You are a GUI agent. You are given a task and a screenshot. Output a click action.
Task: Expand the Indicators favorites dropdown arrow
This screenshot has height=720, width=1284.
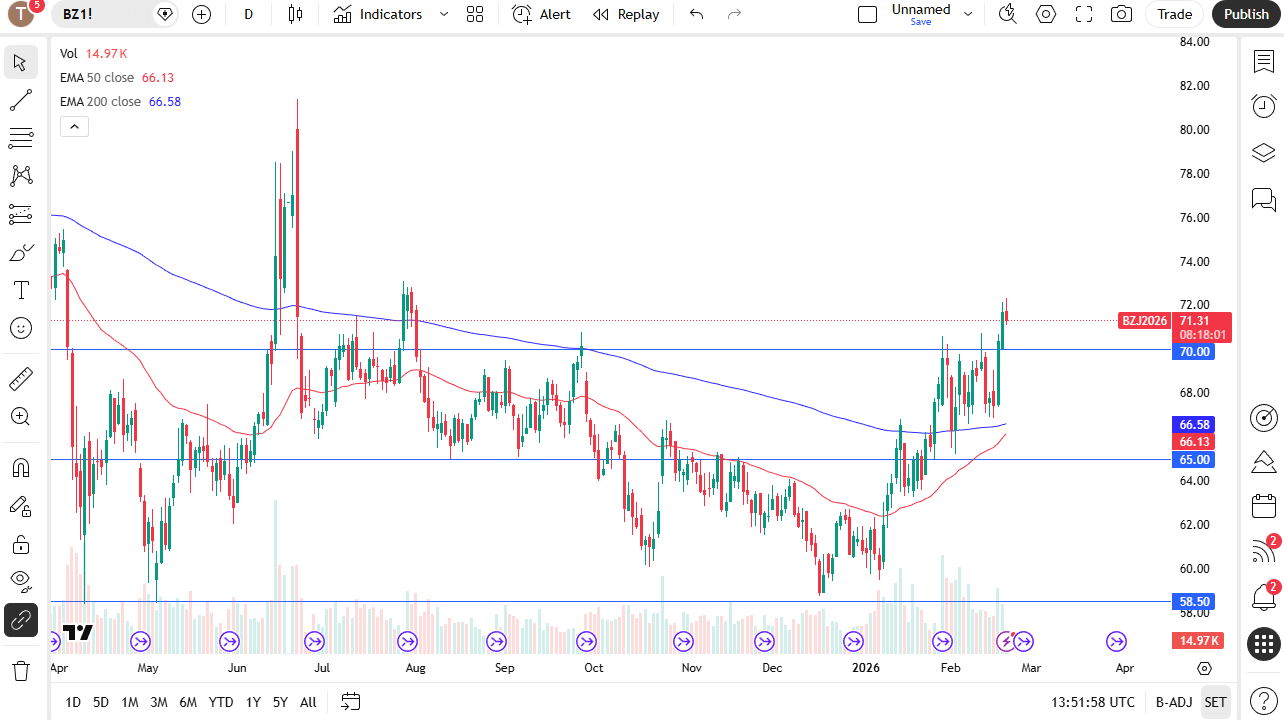pyautogui.click(x=444, y=14)
